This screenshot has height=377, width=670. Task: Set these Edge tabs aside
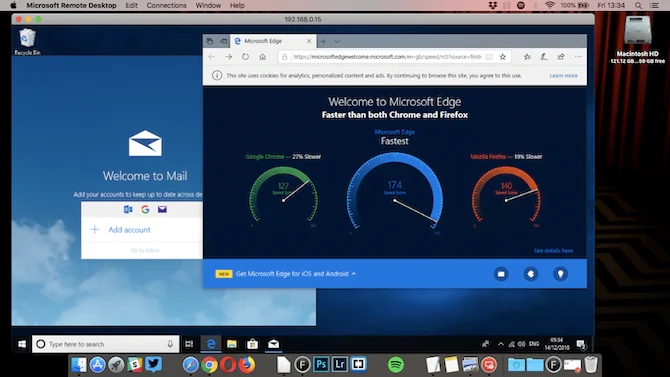(x=223, y=41)
